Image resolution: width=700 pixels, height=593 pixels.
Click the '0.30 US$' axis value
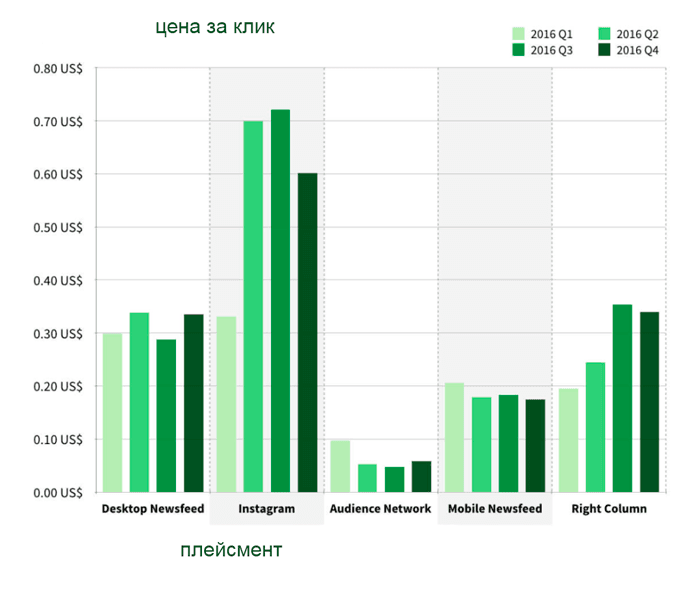pyautogui.click(x=58, y=334)
